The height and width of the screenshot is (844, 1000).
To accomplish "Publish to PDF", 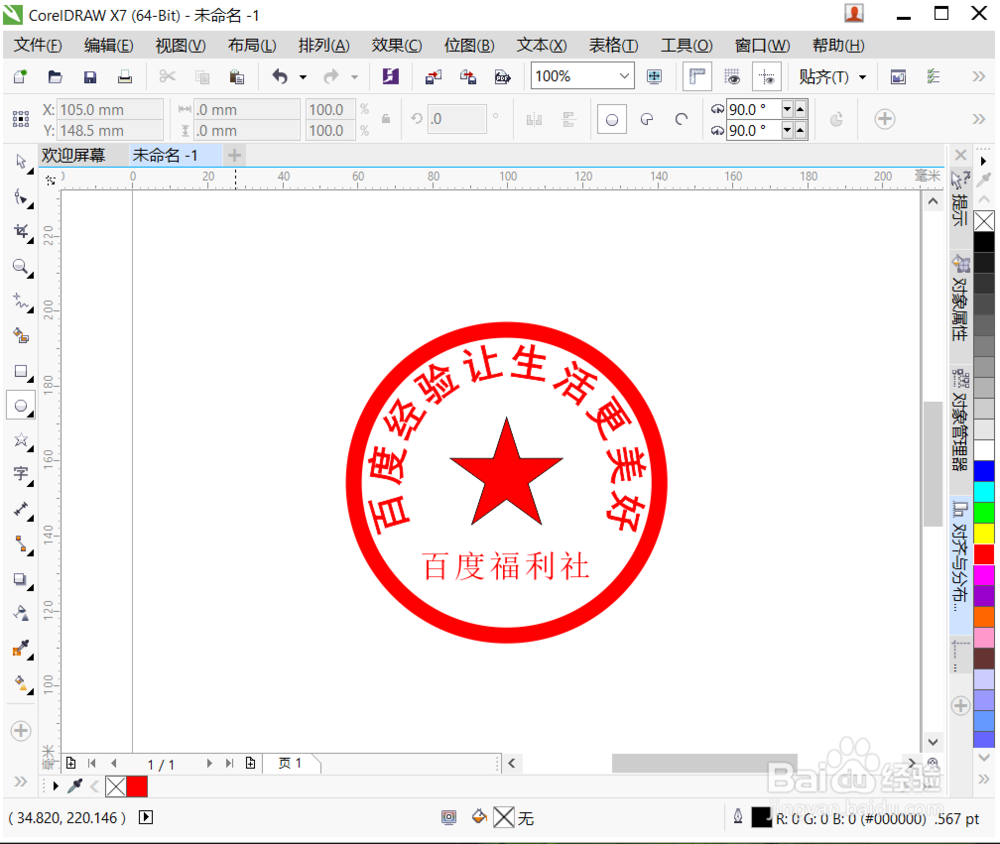I will coord(503,77).
